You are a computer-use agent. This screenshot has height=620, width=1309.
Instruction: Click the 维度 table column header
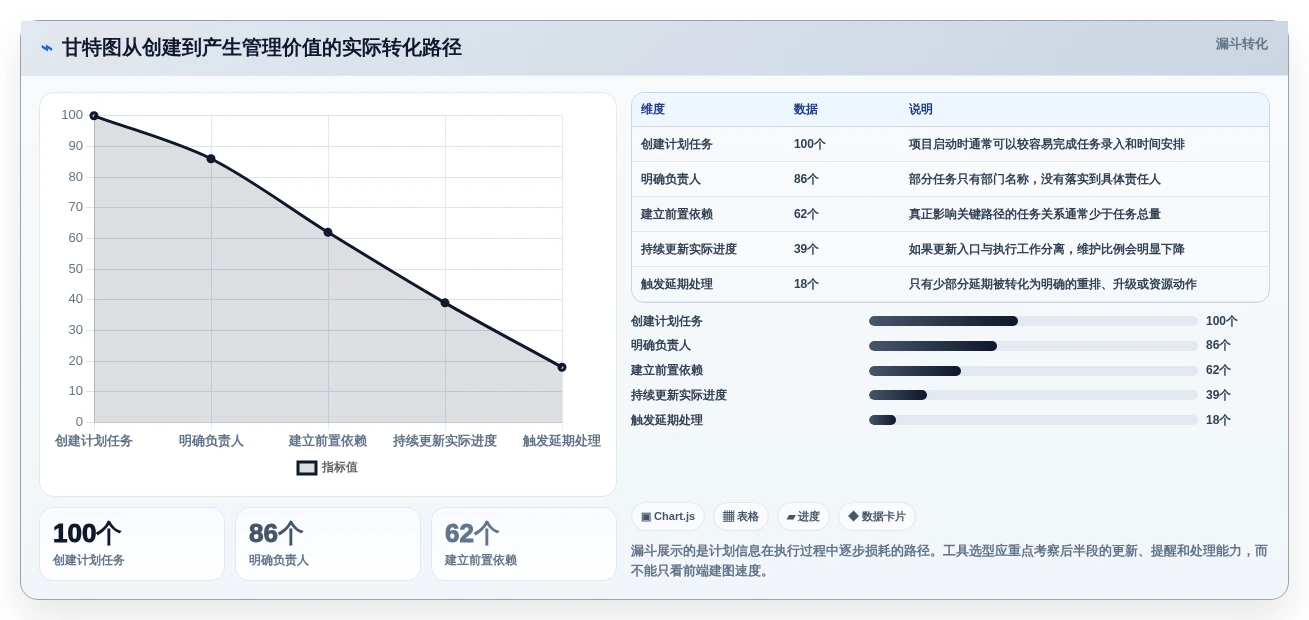coord(653,109)
